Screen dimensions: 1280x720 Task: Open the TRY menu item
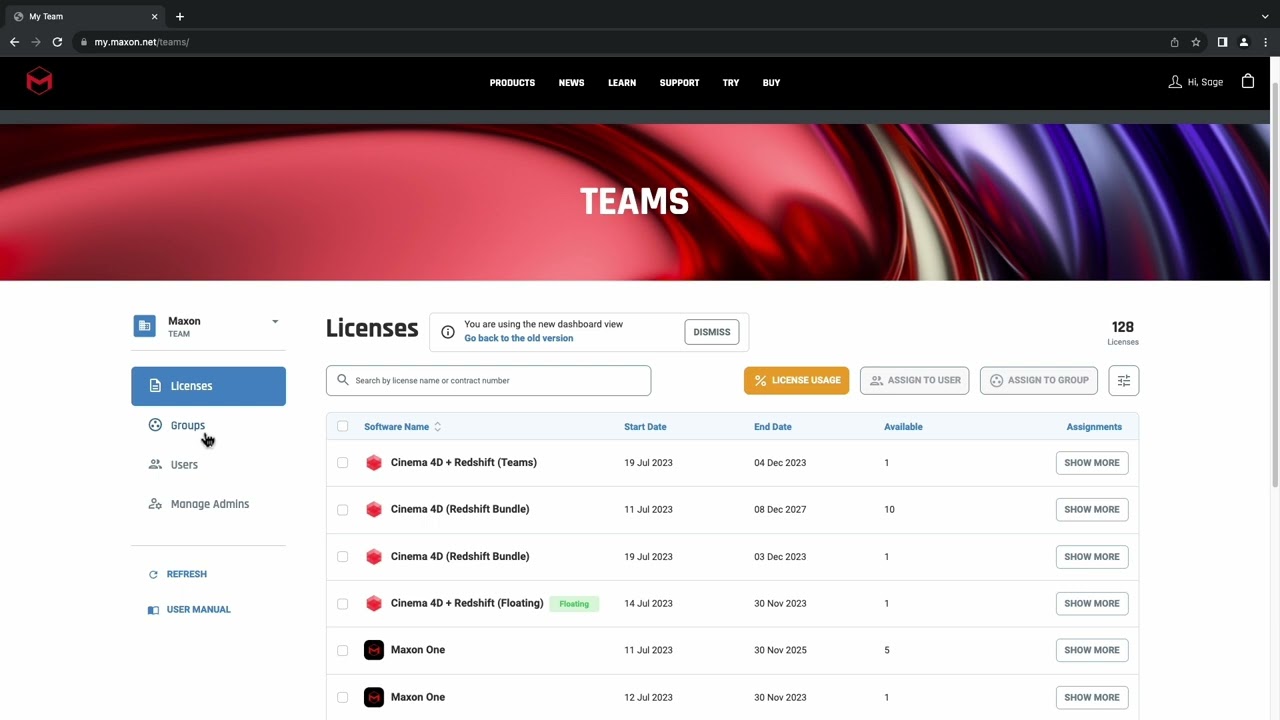click(x=731, y=83)
